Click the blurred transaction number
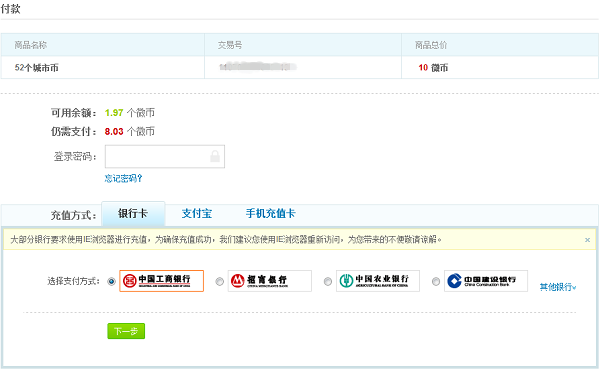 258,67
